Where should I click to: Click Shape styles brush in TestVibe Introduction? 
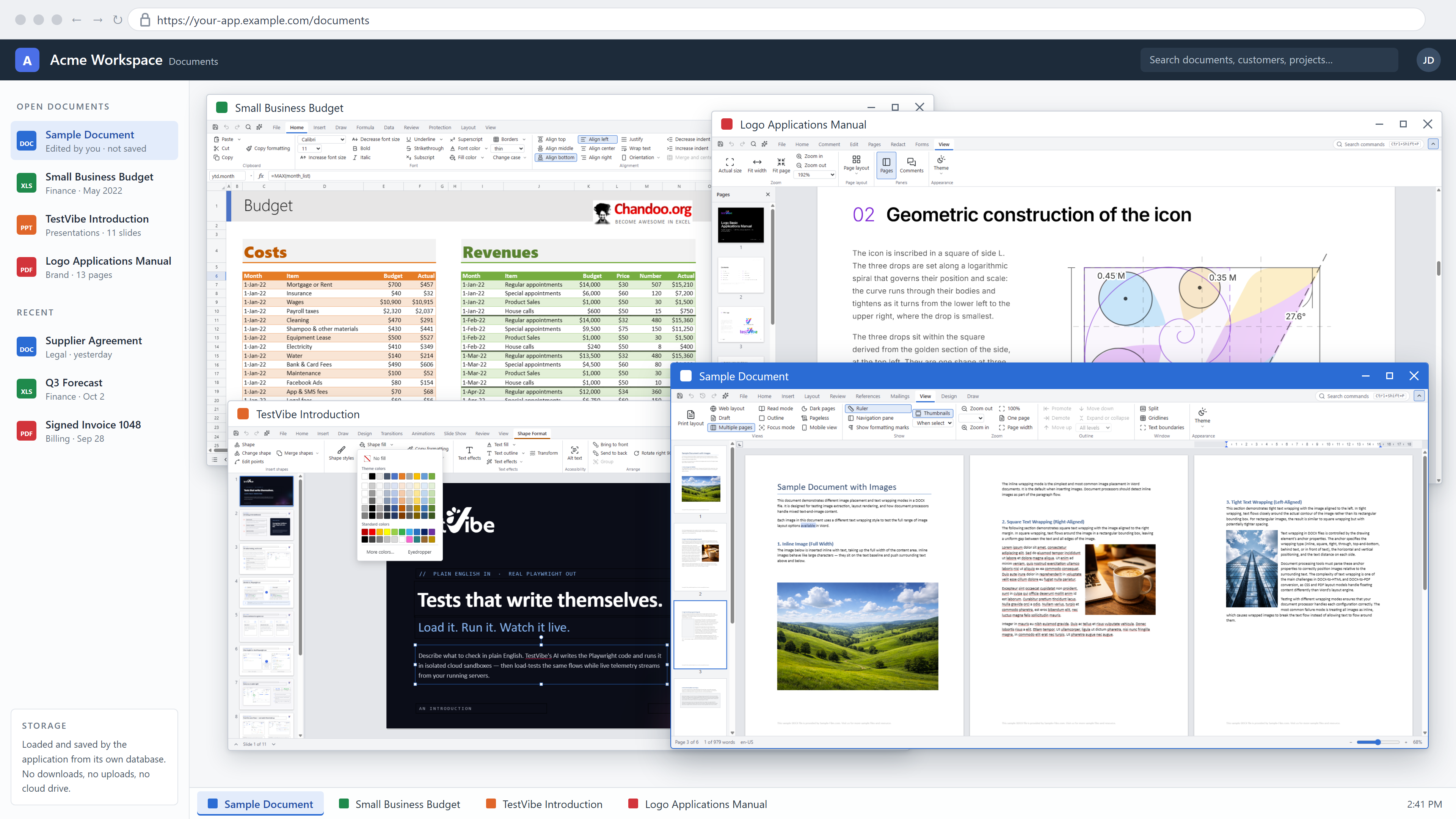[x=341, y=450]
